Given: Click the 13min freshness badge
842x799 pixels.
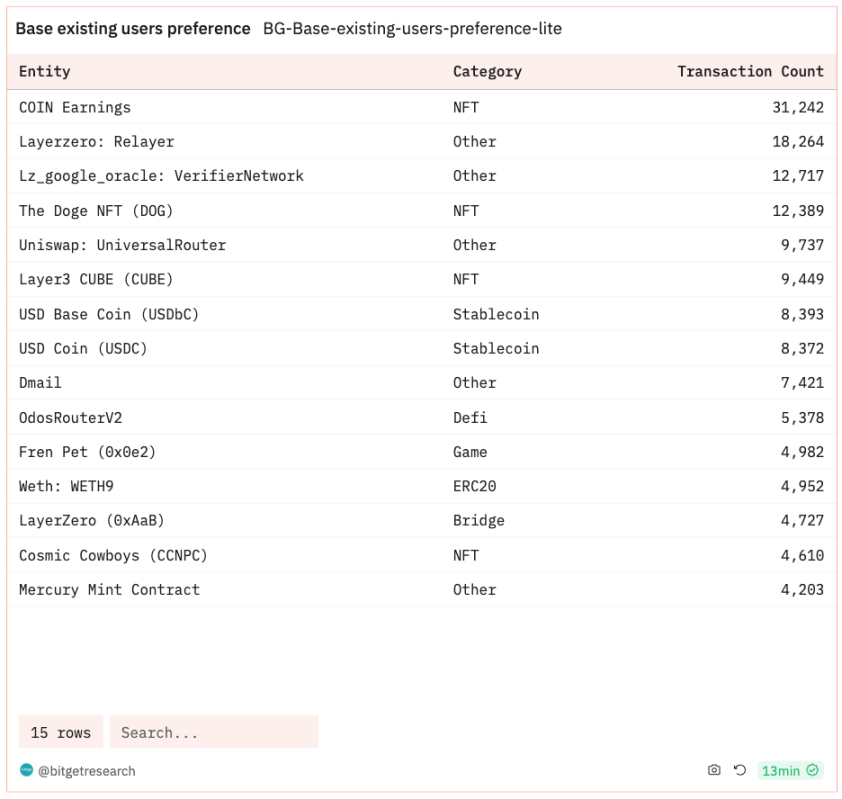Looking at the screenshot, I should pyautogui.click(x=790, y=771).
